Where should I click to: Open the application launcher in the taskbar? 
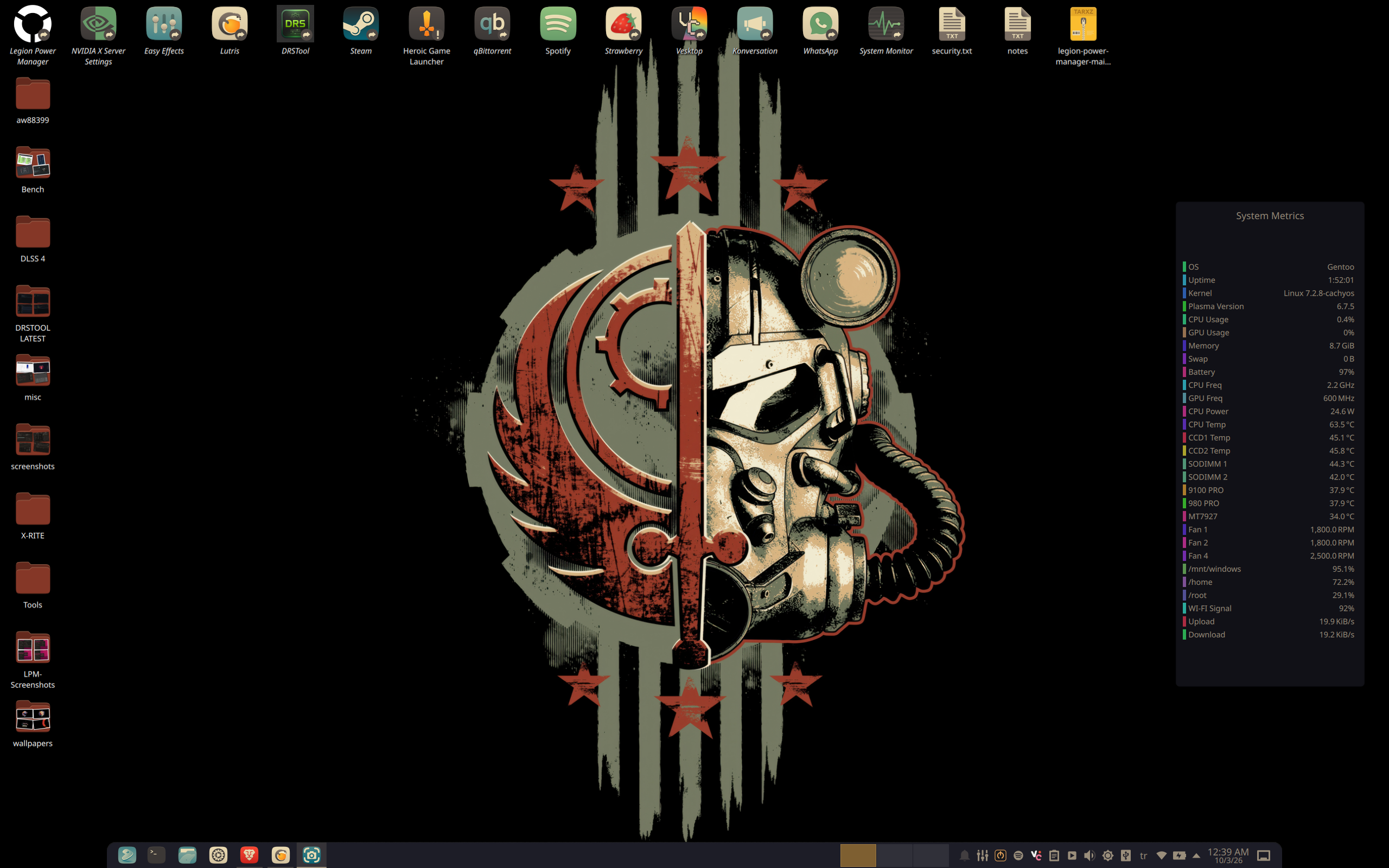tap(127, 855)
